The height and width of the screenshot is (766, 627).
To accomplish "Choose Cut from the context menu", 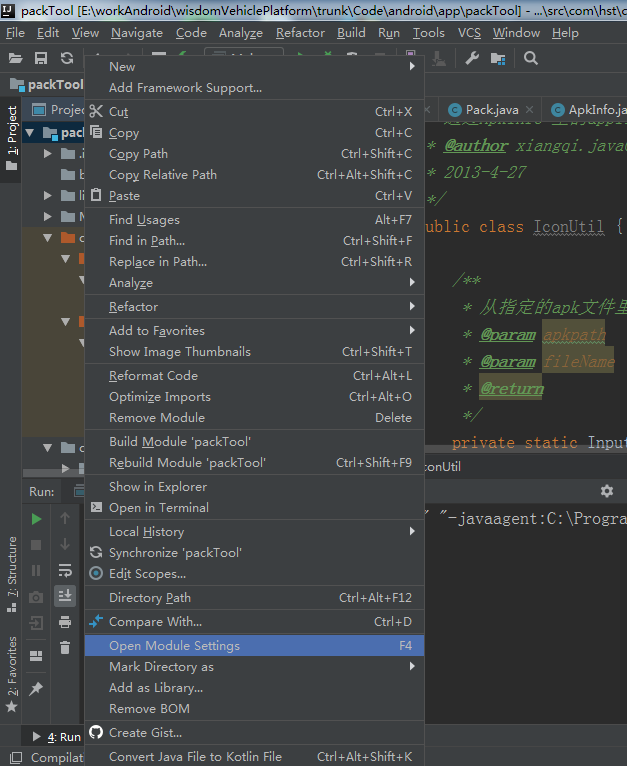I will [x=254, y=112].
